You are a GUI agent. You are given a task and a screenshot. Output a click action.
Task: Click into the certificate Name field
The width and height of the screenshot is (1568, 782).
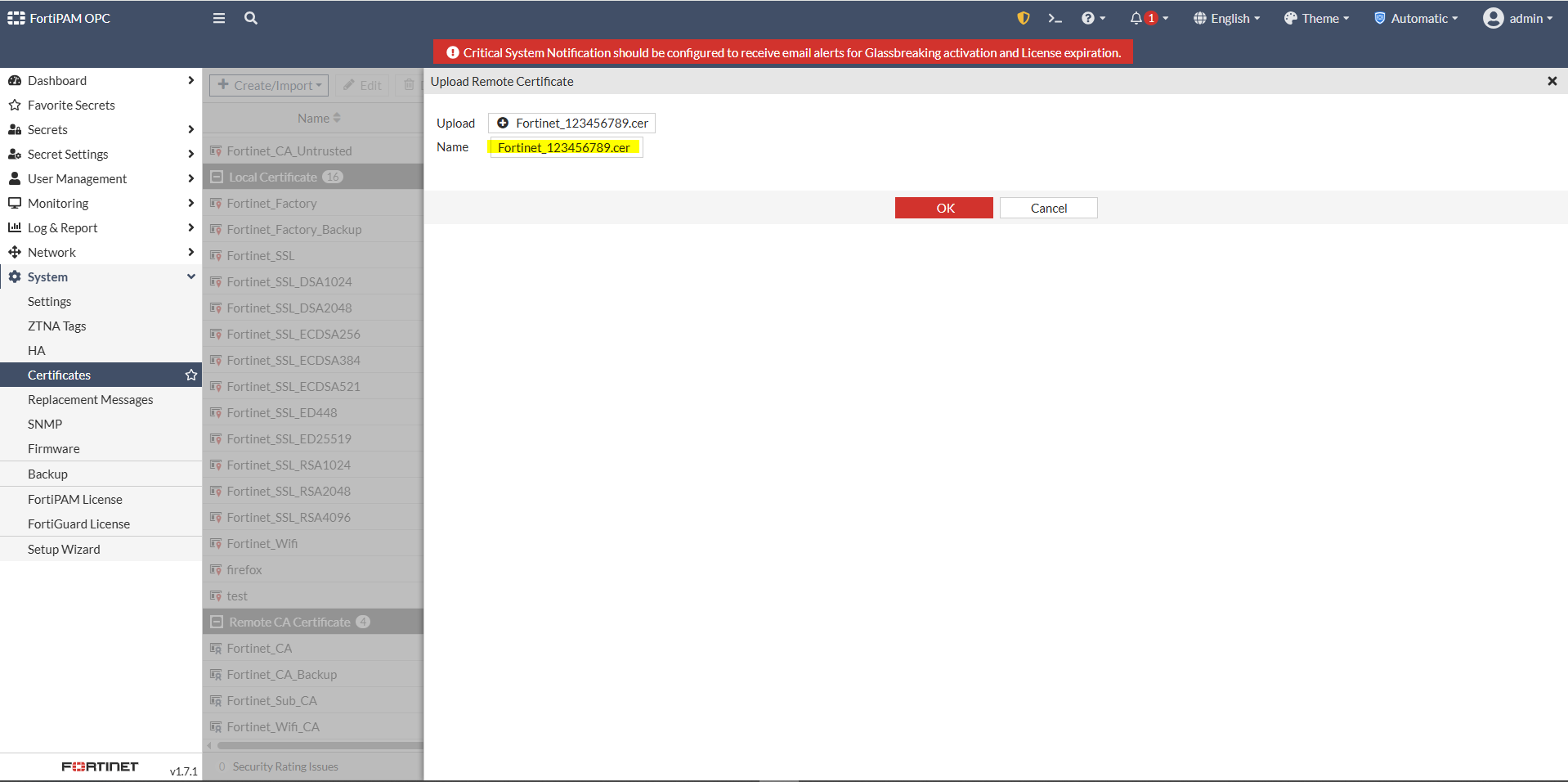(566, 147)
